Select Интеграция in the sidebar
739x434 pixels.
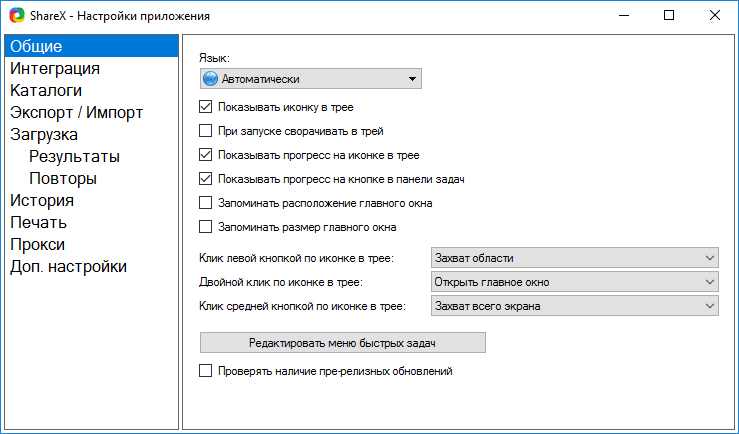point(55,68)
